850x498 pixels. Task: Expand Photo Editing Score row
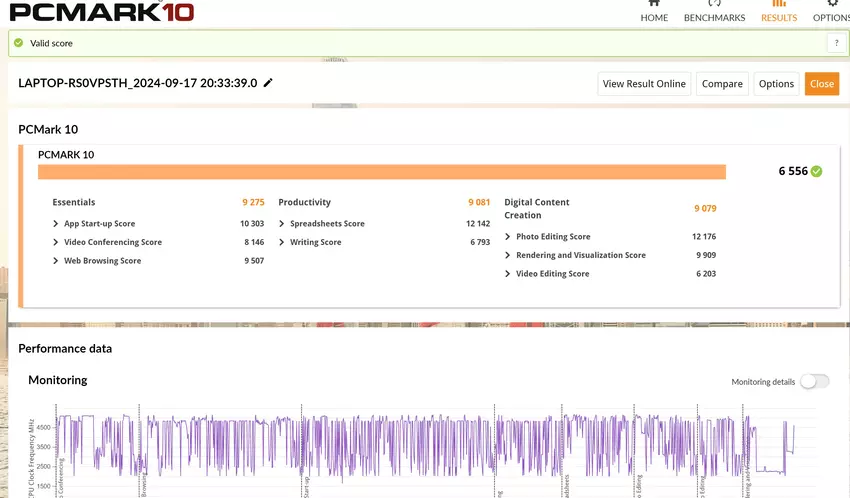pyautogui.click(x=508, y=237)
